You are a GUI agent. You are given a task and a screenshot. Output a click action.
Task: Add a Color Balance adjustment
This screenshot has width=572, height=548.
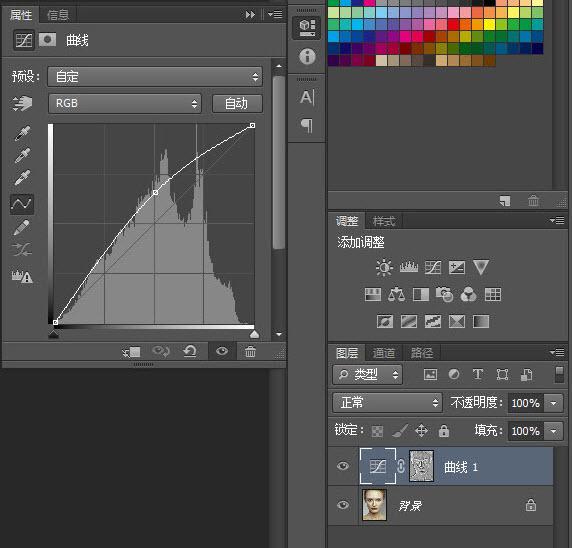(x=397, y=294)
